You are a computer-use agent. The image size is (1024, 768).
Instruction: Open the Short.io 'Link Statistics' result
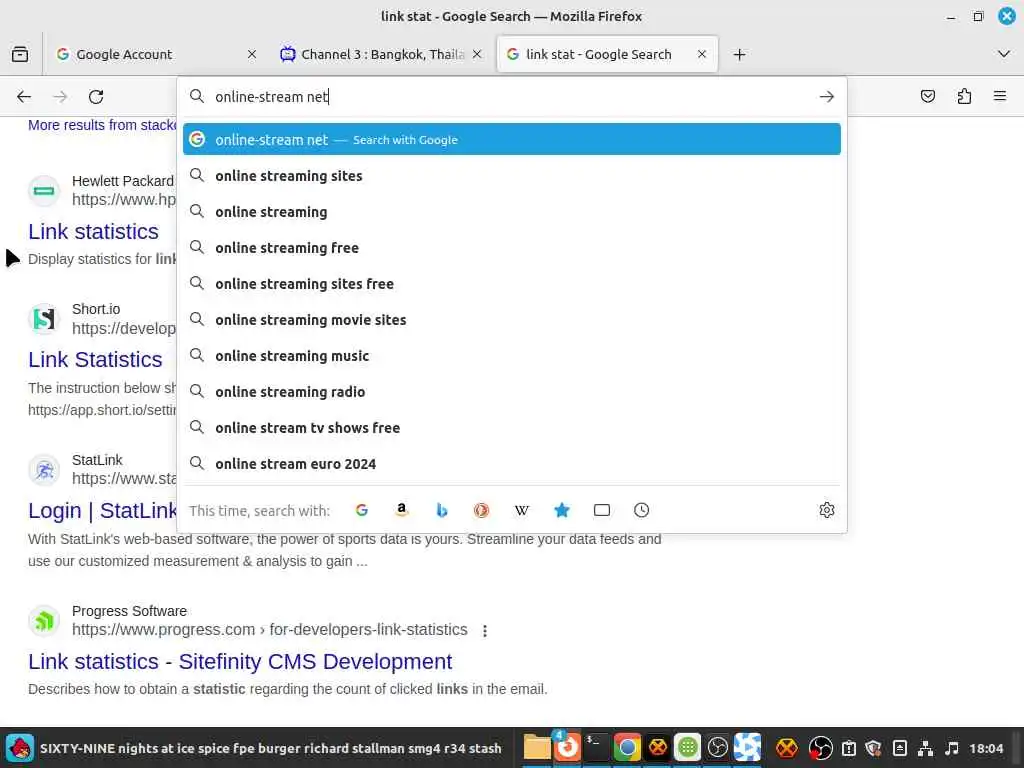(x=95, y=360)
